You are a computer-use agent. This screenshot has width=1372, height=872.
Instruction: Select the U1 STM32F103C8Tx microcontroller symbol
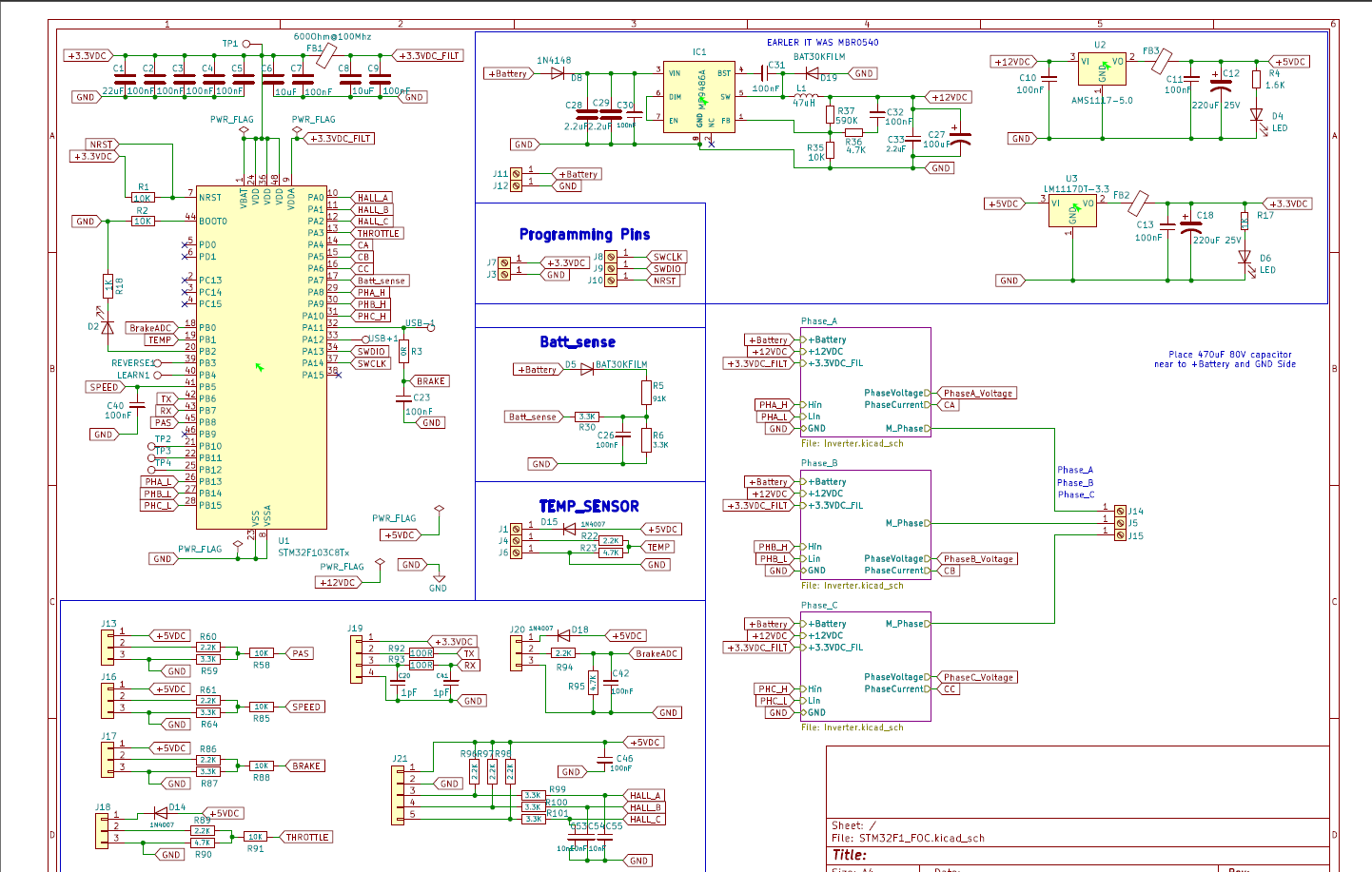coord(262,357)
